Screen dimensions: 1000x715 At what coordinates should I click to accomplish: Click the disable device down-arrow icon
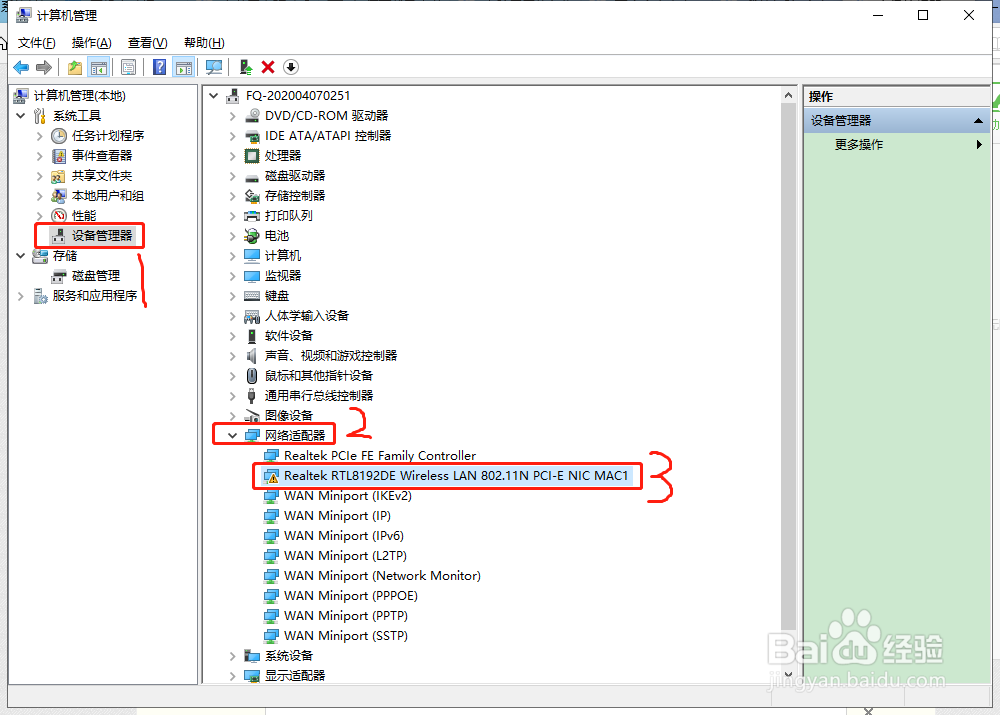[291, 67]
